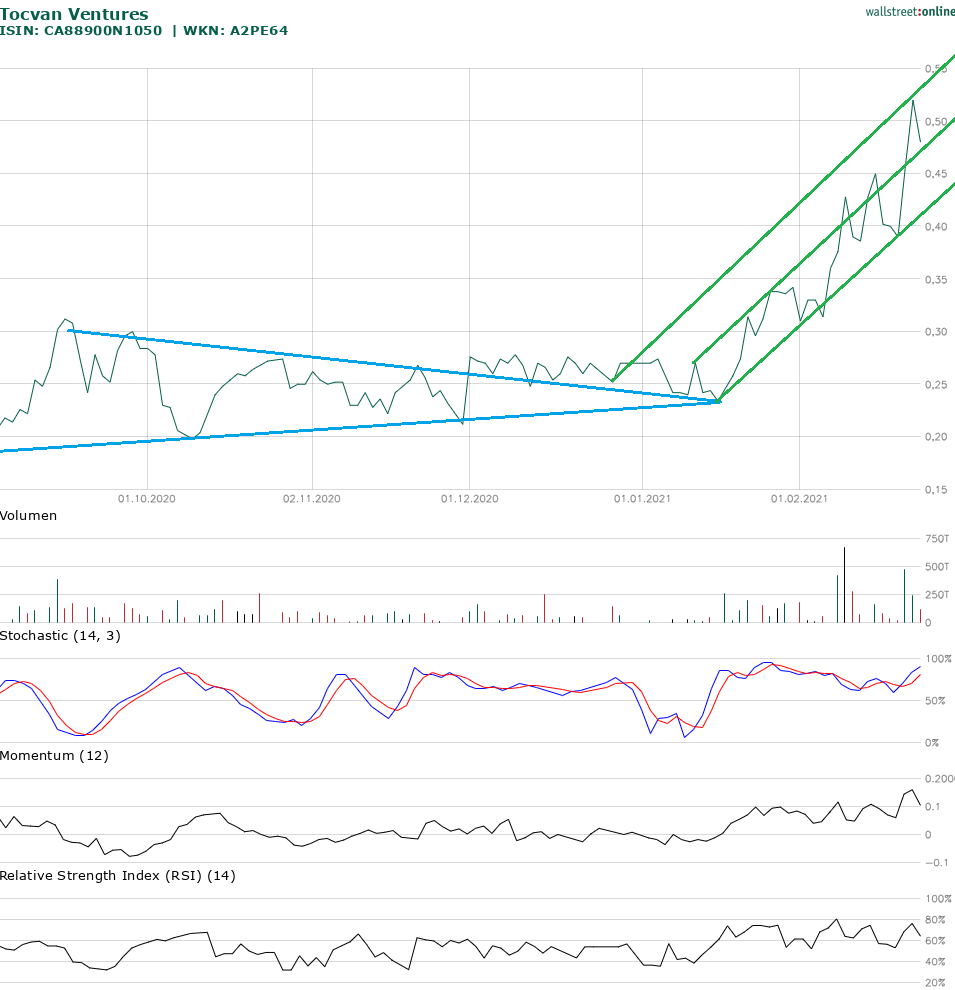
Task: Select the ISIN: CA88900N1050 text
Action: pos(81,30)
